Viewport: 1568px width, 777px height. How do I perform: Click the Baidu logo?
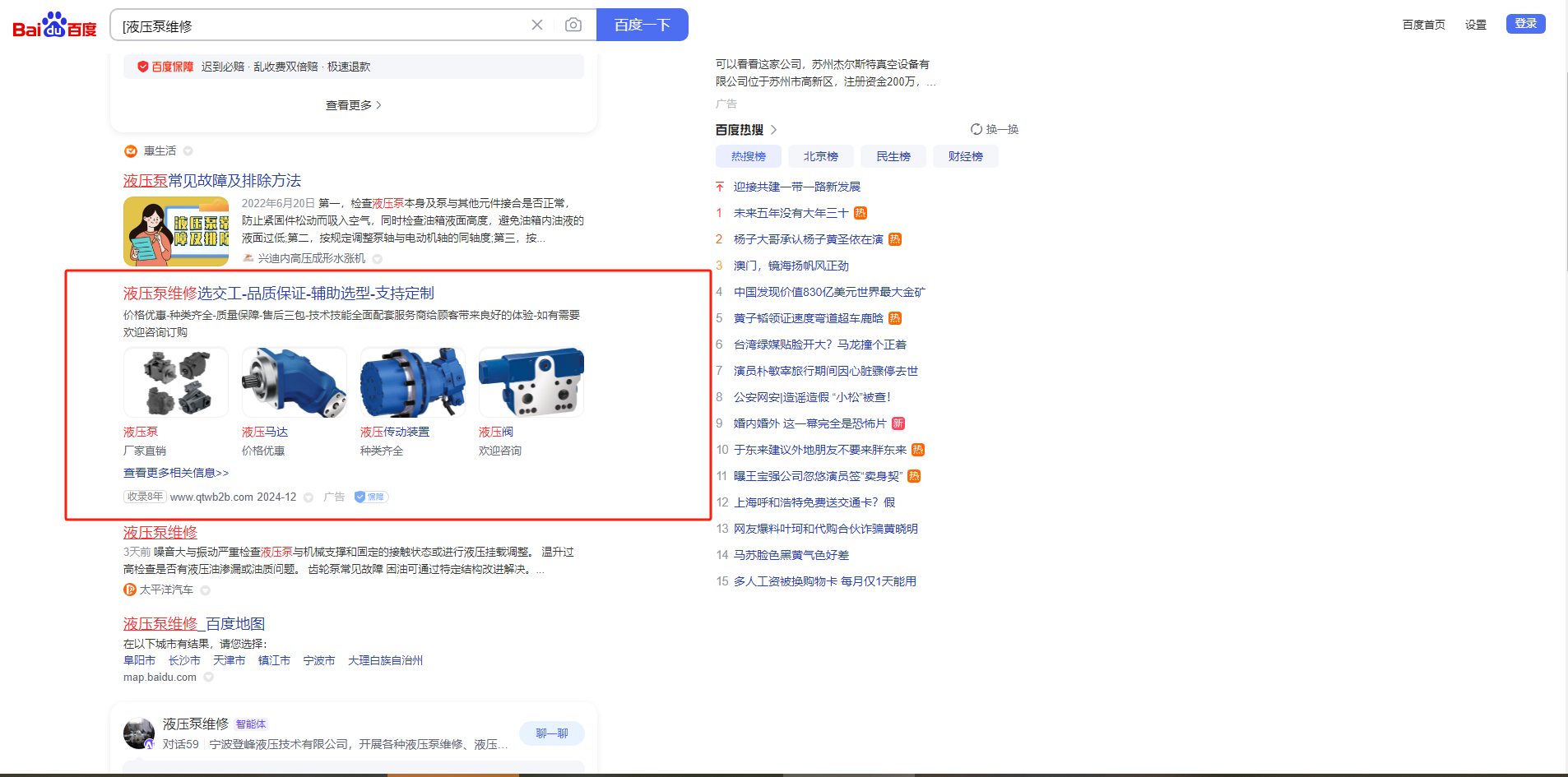[54, 25]
